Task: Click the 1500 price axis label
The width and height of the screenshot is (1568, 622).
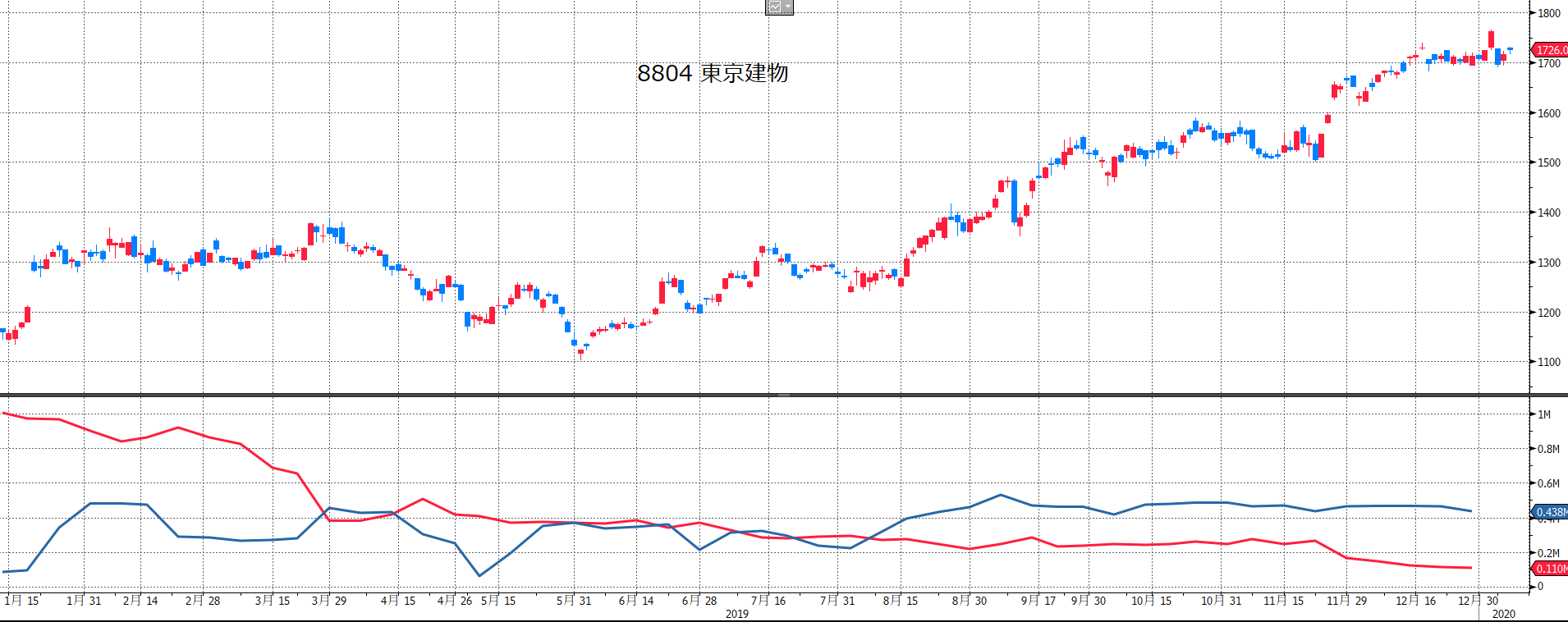Action: [1549, 162]
